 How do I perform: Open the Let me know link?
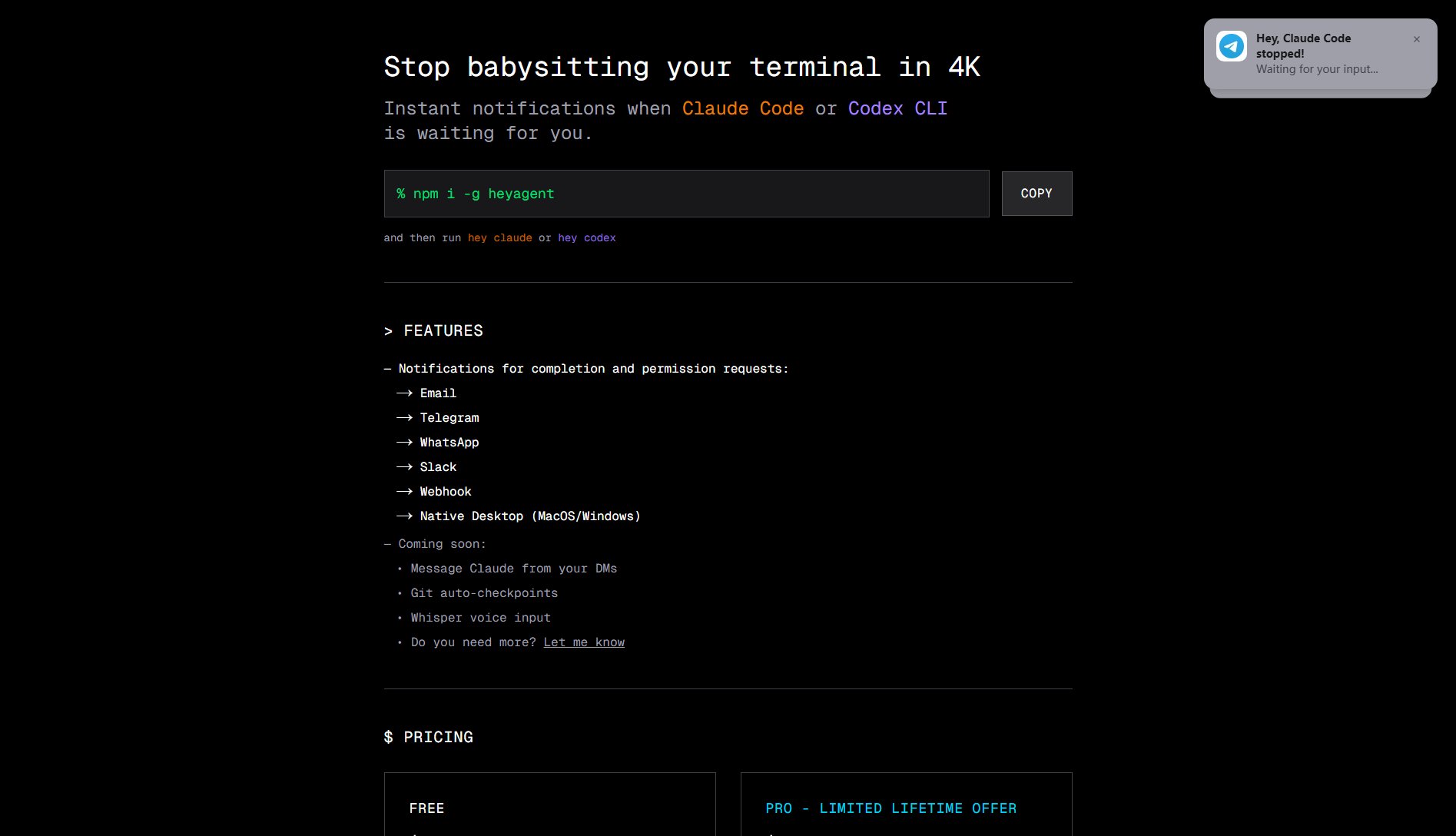[x=584, y=642]
